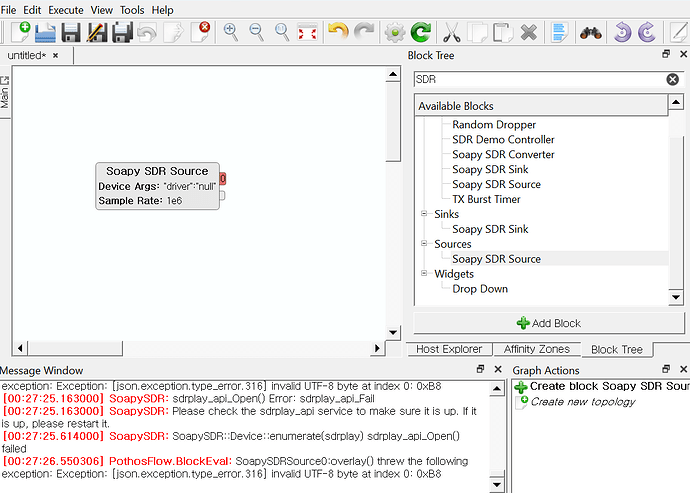Select SDR Demo Controller block
Viewport: 690px width, 493px height.
tap(503, 140)
